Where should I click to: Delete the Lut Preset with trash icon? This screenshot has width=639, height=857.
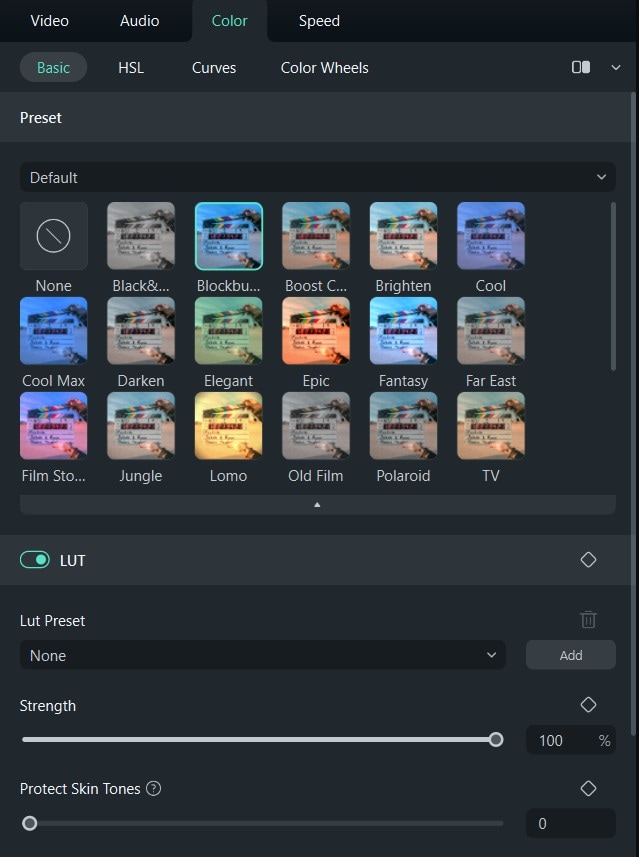[x=588, y=619]
